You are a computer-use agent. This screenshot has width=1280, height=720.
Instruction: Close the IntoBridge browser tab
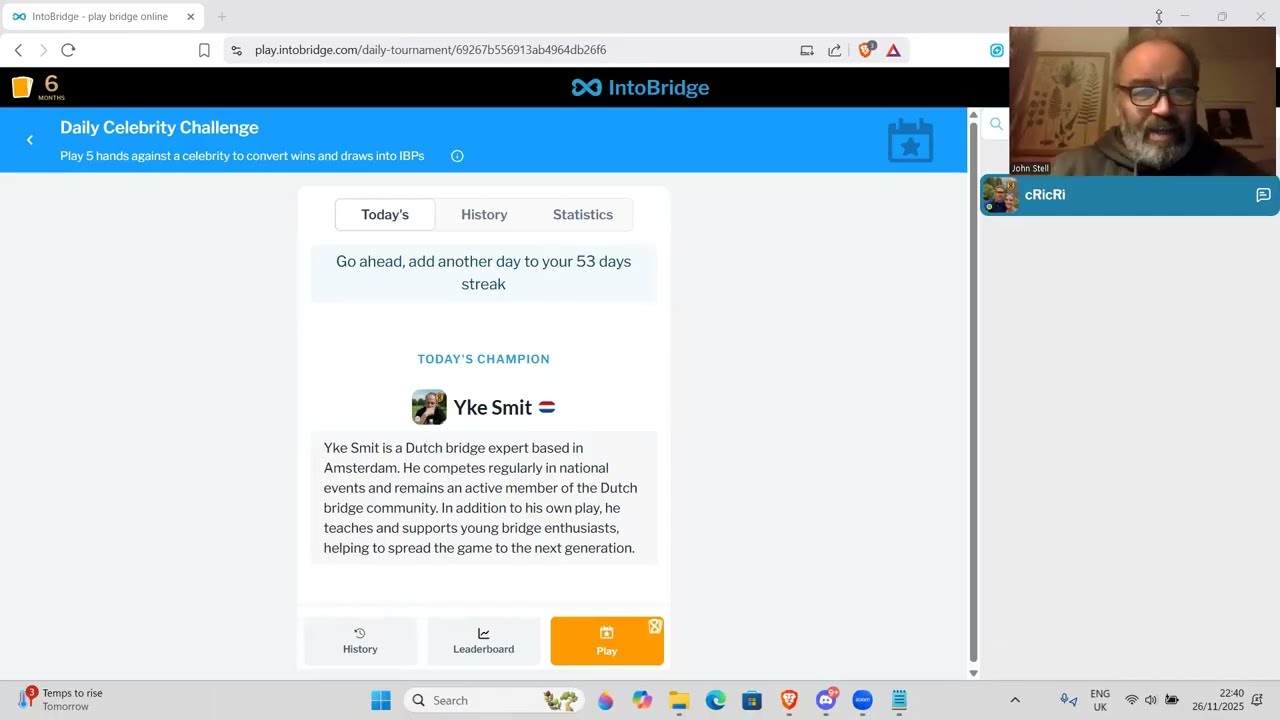[x=190, y=17]
